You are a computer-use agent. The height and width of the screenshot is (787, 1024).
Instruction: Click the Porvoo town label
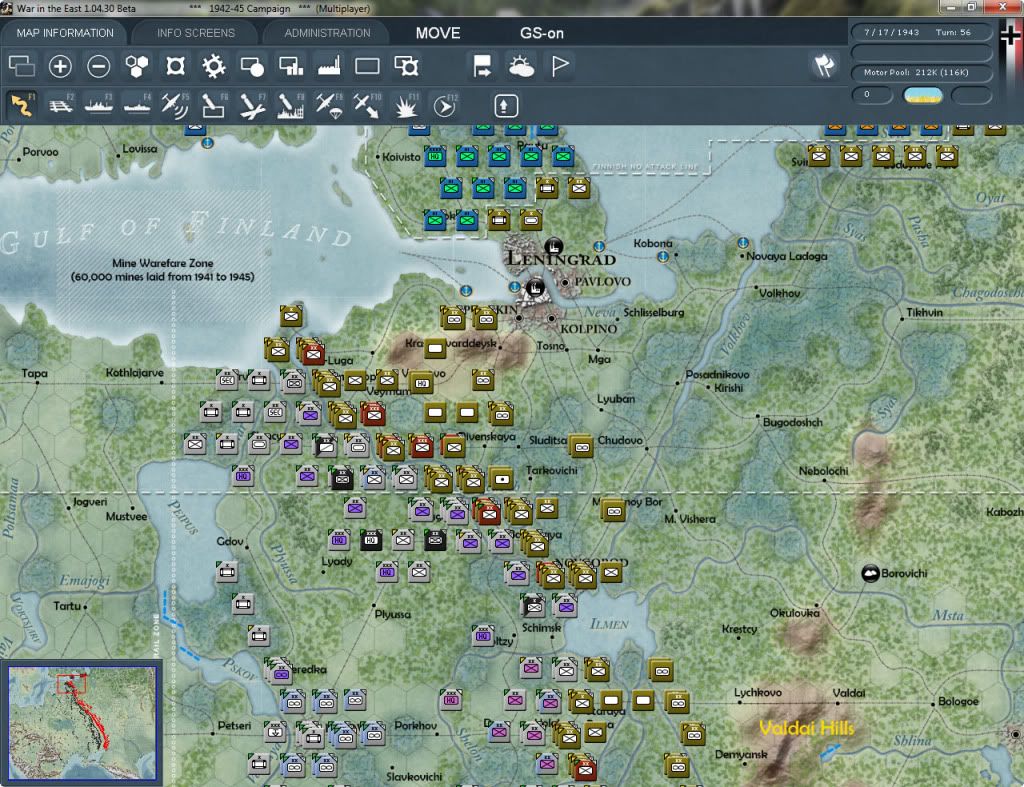point(40,152)
